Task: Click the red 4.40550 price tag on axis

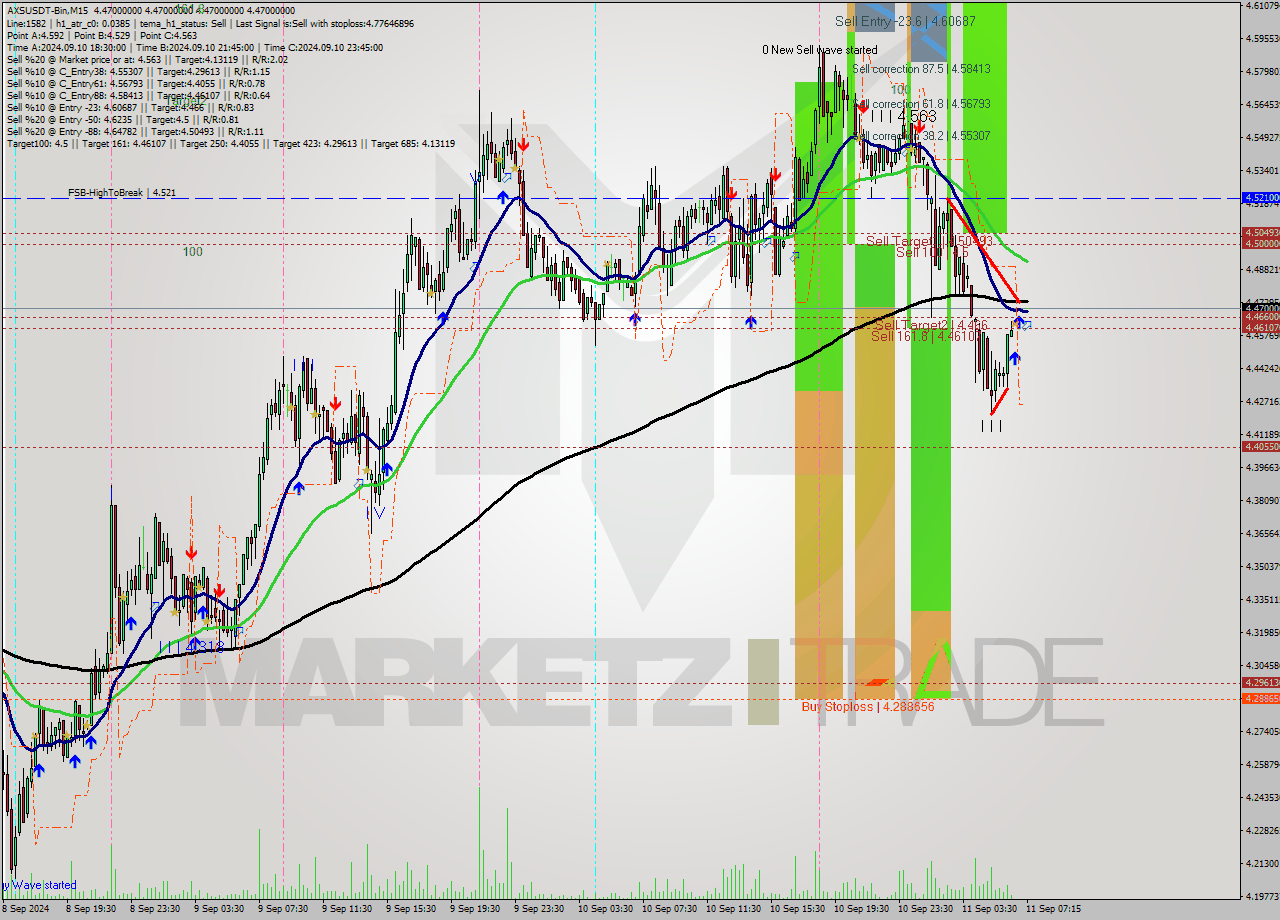Action: click(1260, 447)
